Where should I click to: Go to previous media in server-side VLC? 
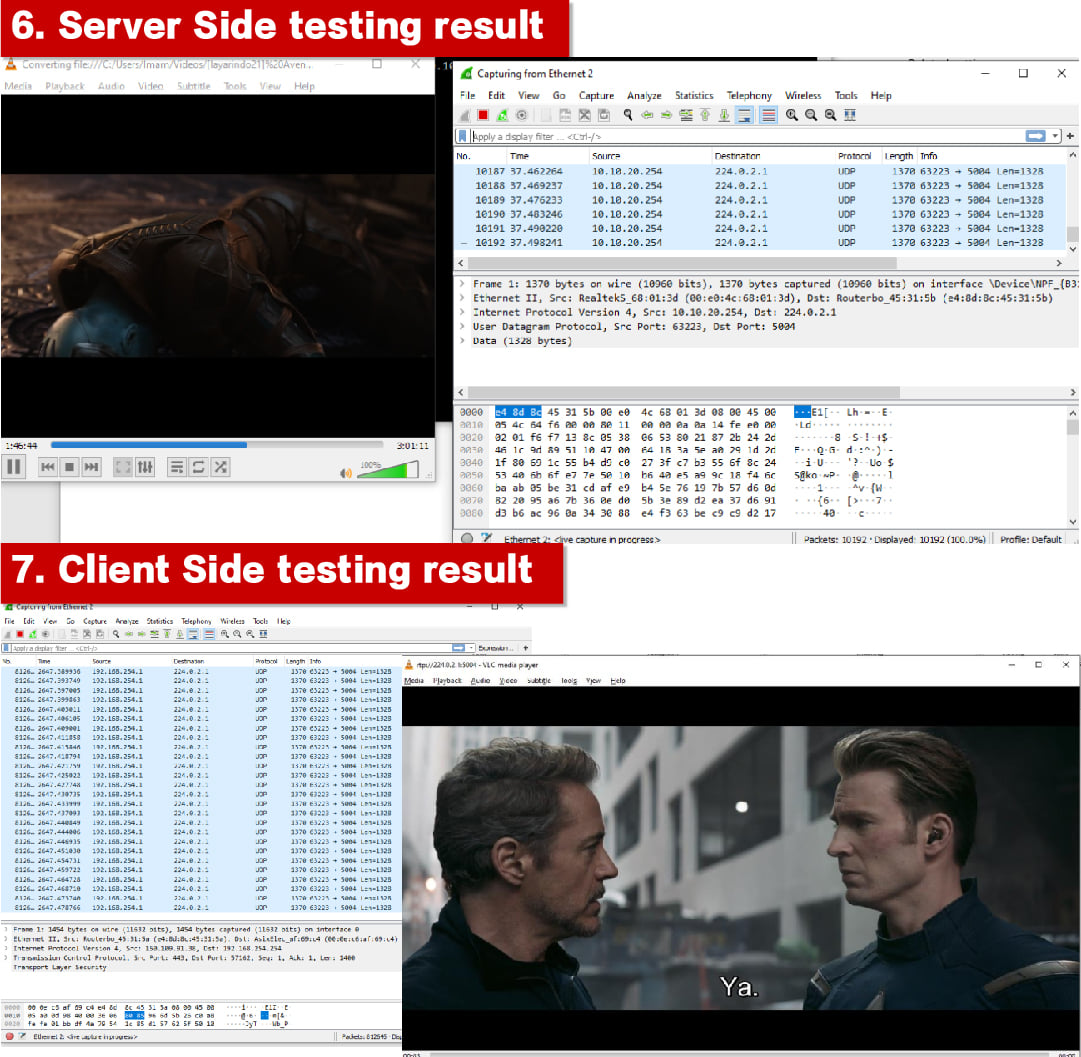48,467
